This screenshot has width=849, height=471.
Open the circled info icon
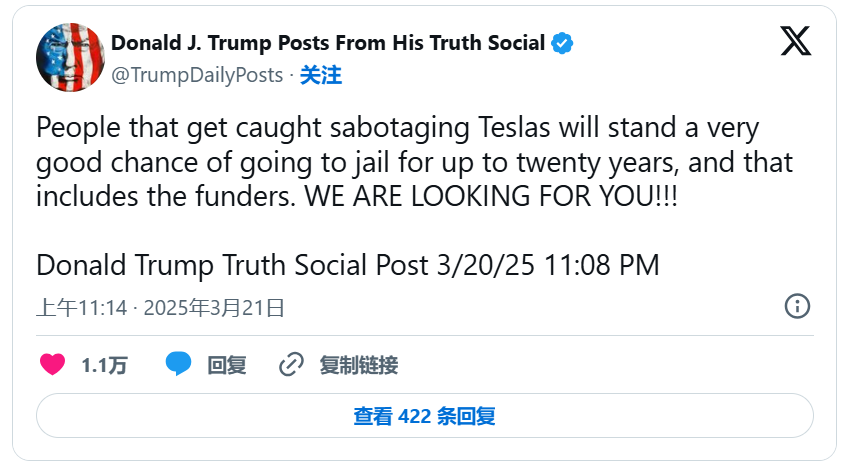coord(797,306)
